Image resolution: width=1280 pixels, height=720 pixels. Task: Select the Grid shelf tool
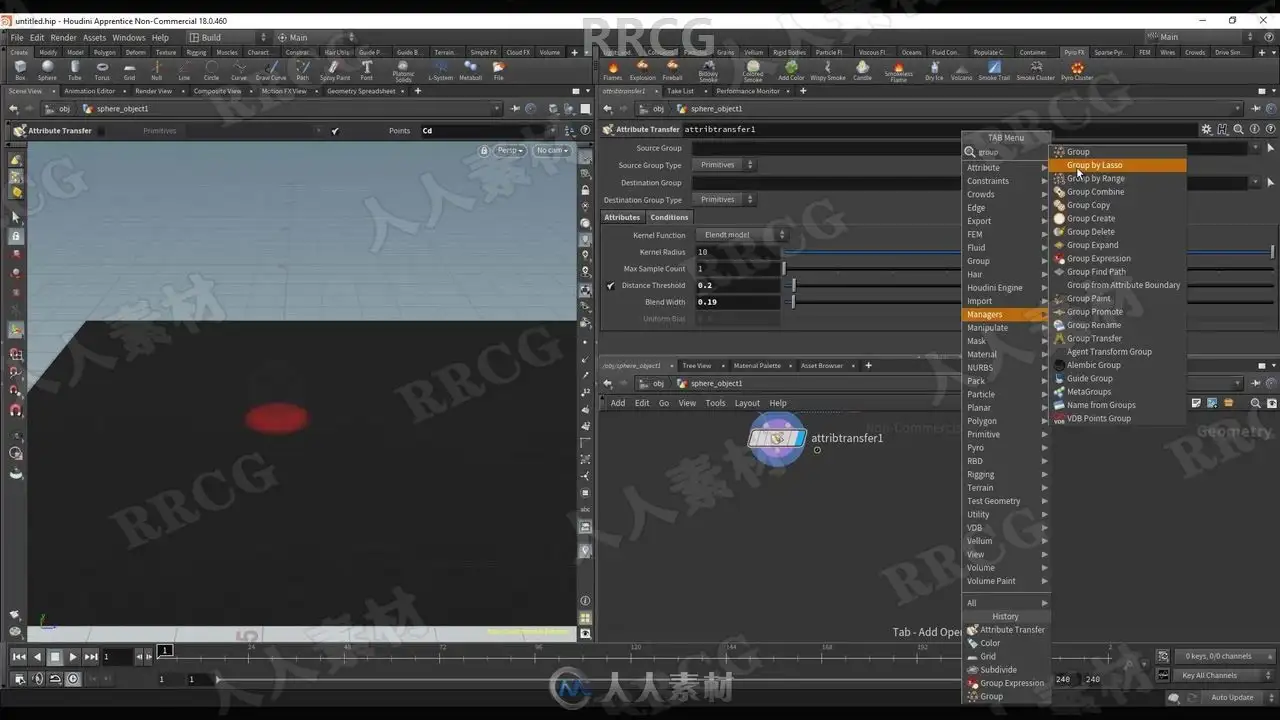click(129, 70)
